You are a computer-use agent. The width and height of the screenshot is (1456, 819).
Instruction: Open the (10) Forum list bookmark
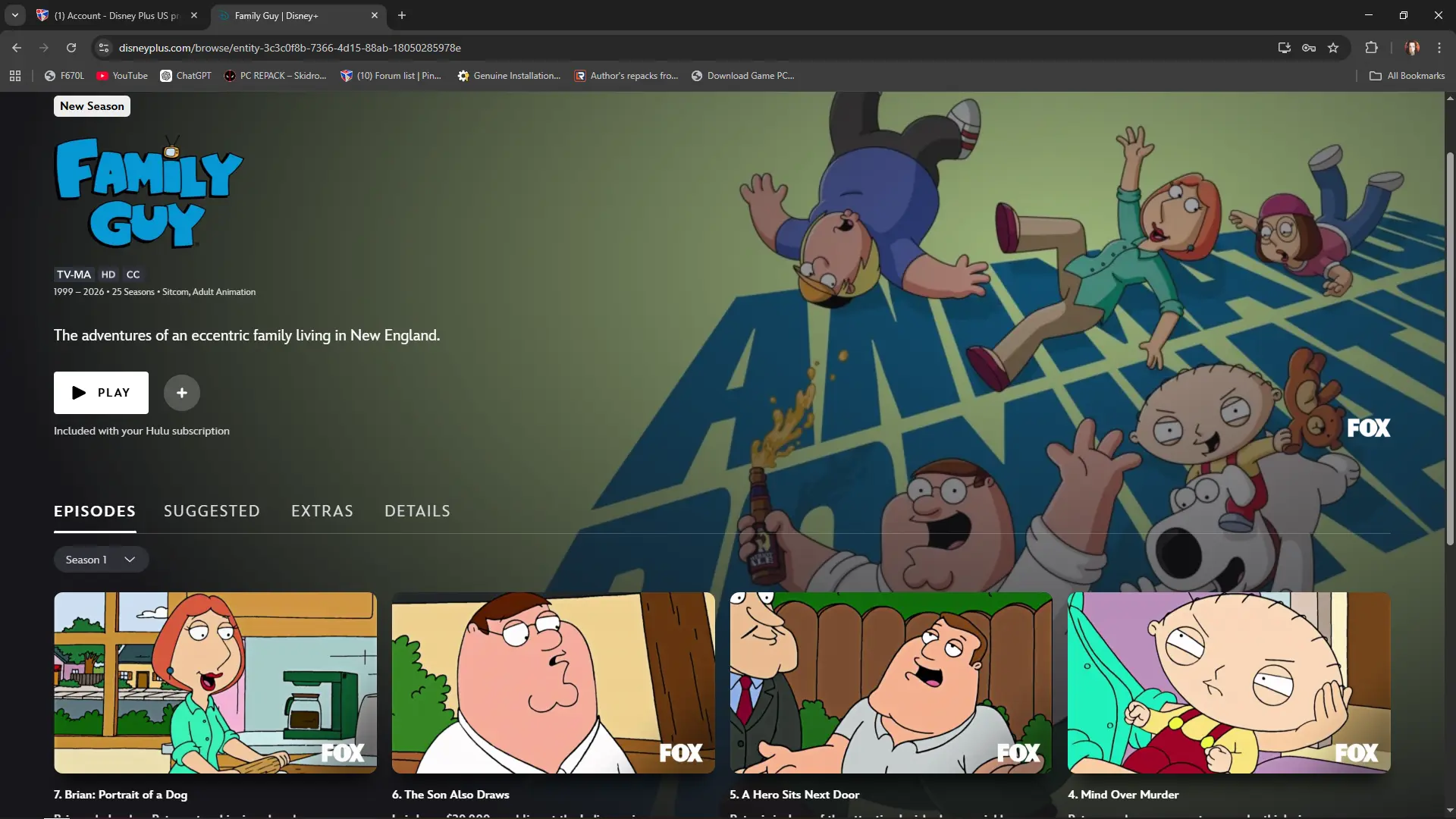click(391, 76)
